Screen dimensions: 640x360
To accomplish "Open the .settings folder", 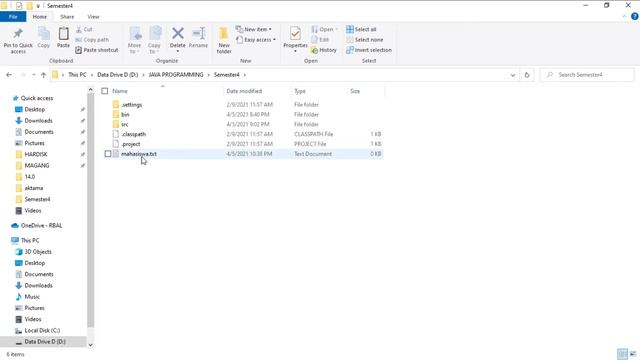I will [131, 104].
